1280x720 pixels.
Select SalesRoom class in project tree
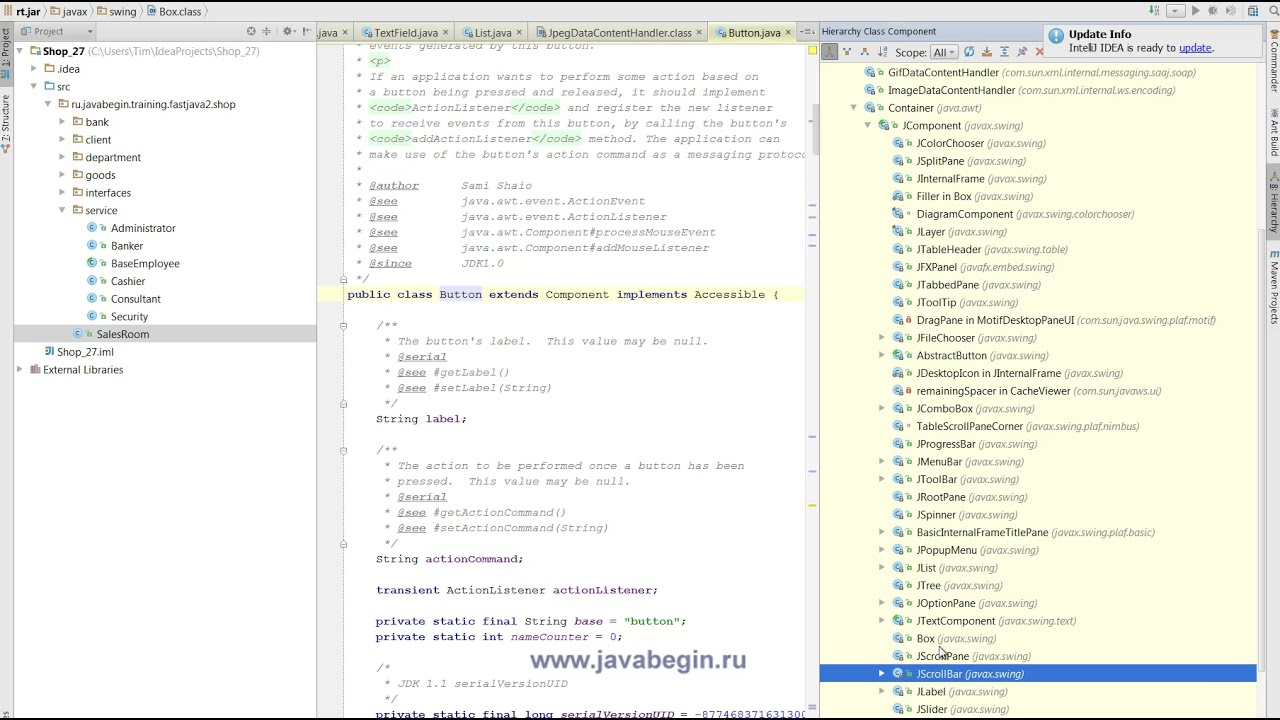[123, 334]
